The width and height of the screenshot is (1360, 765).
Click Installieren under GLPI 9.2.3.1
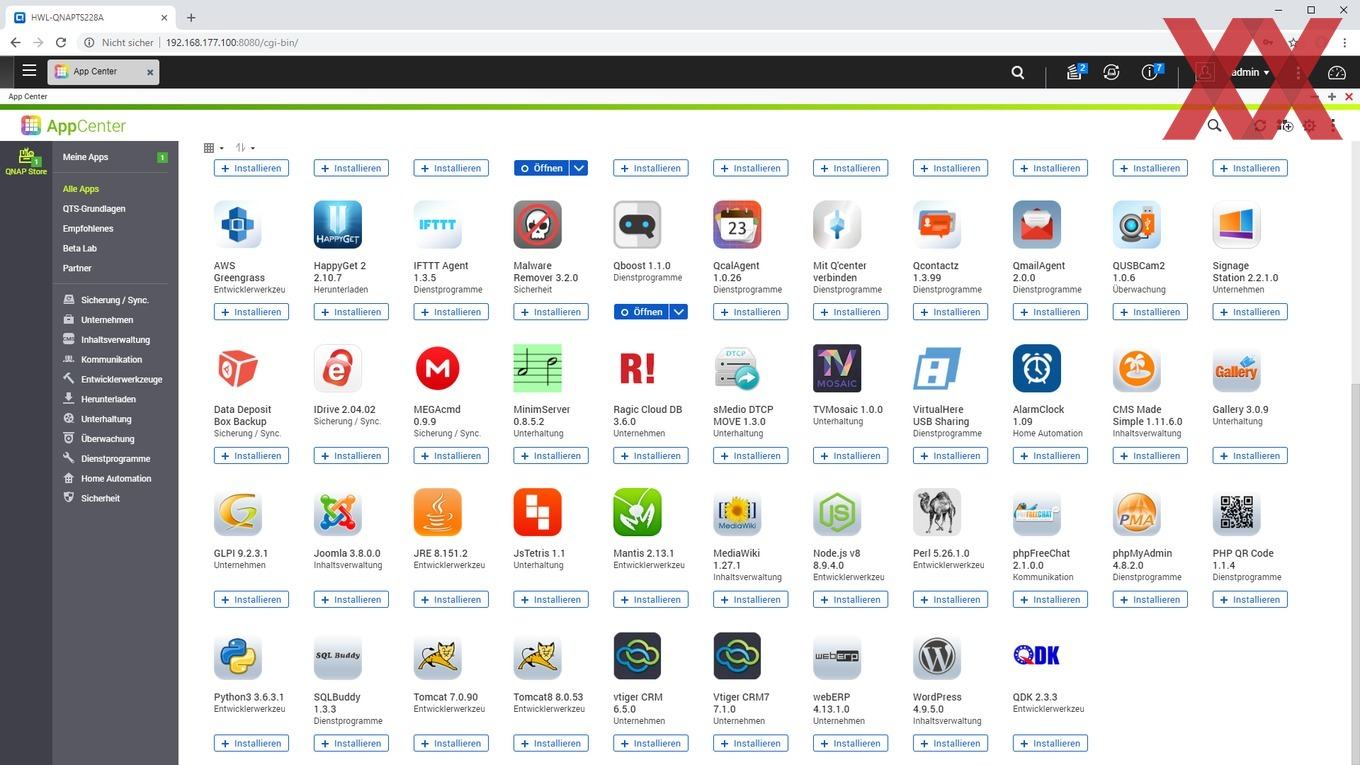coord(251,600)
